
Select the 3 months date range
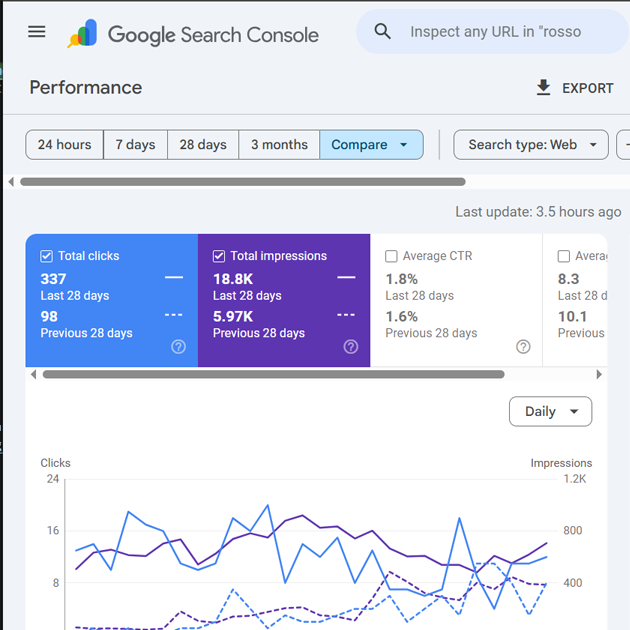coord(279,145)
